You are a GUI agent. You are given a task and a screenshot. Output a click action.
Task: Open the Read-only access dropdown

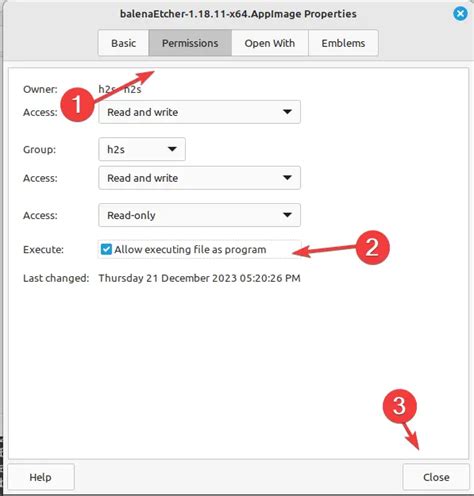click(199, 215)
